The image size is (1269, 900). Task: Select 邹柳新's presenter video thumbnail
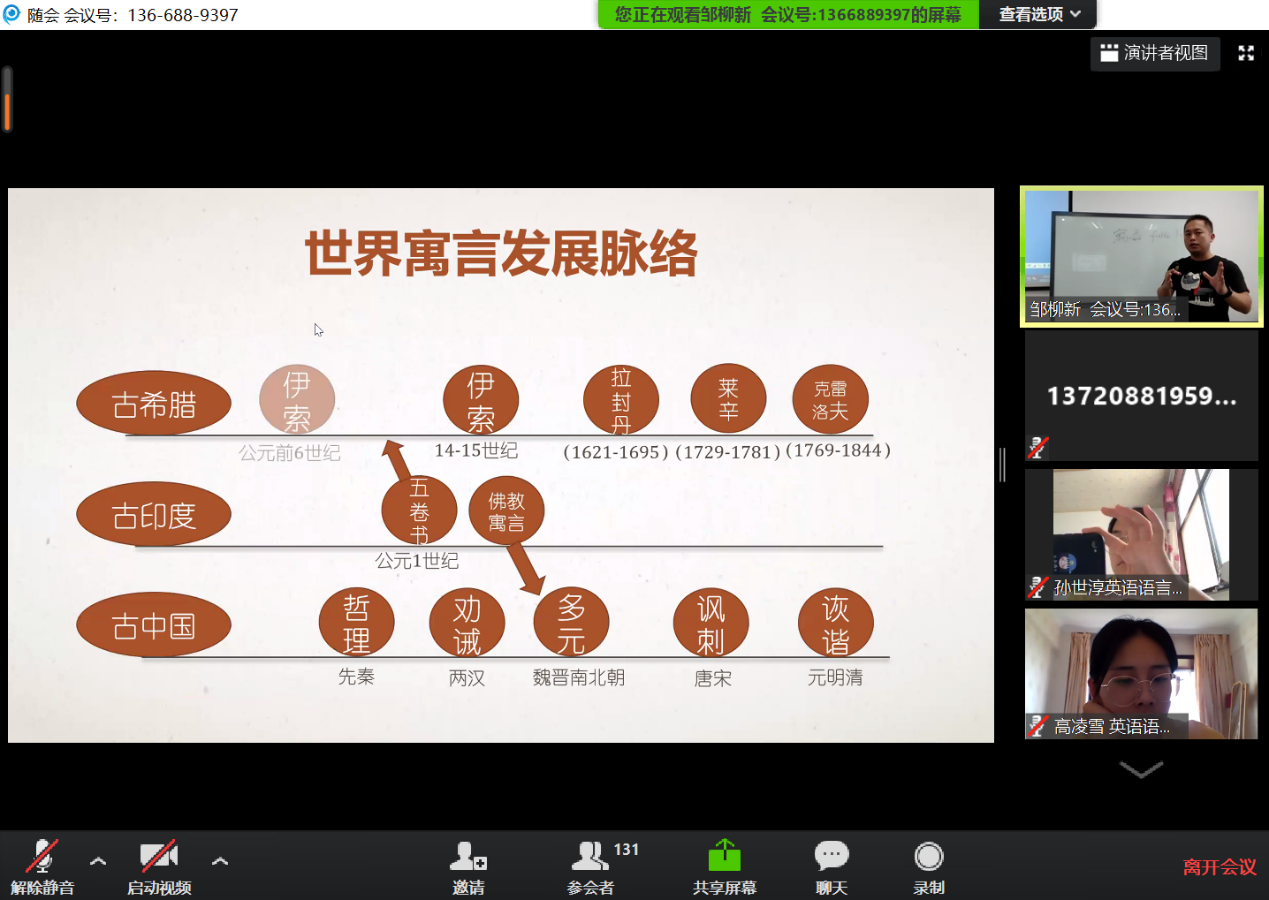[x=1141, y=256]
